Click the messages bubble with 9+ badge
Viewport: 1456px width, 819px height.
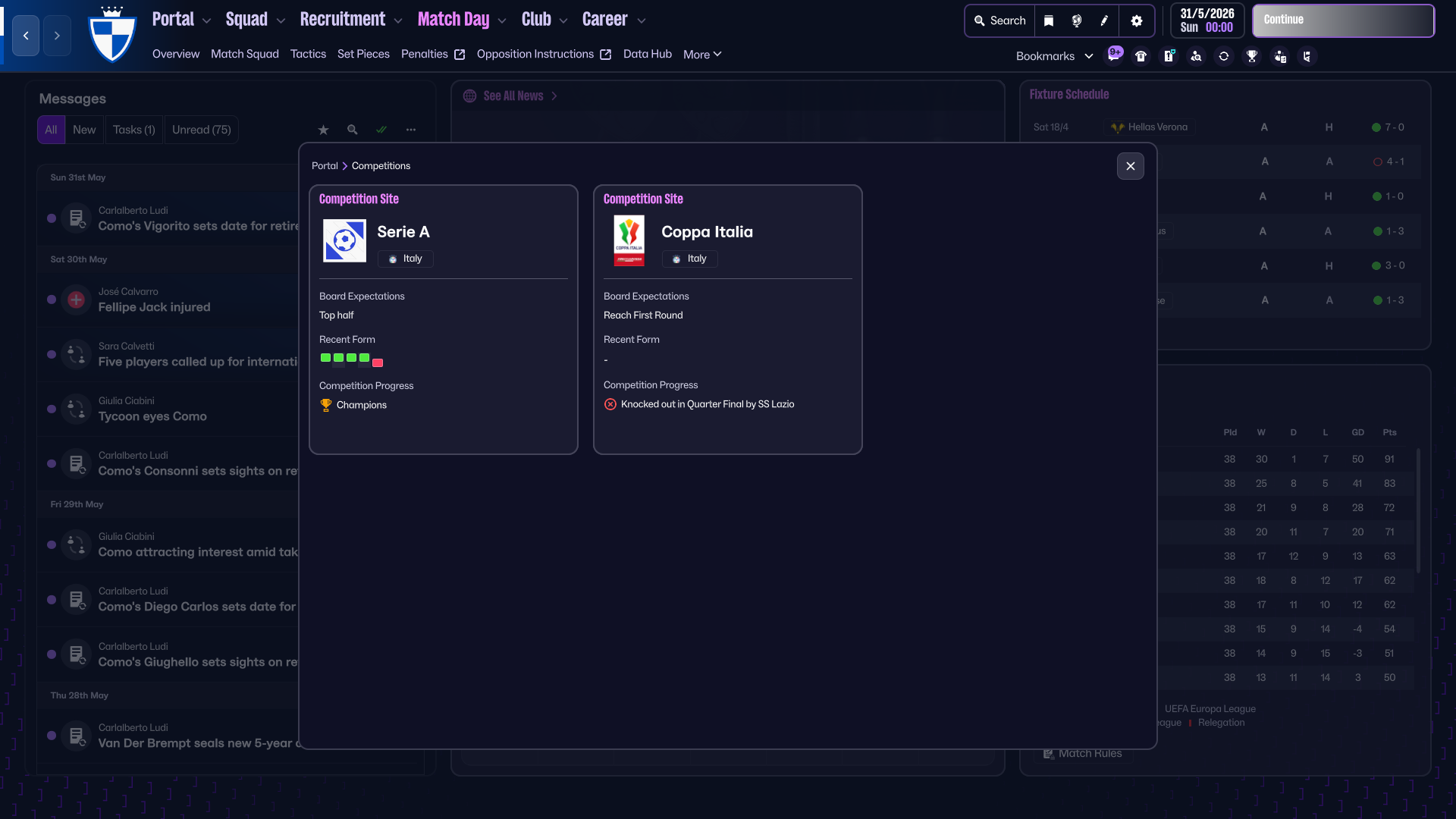point(1114,55)
